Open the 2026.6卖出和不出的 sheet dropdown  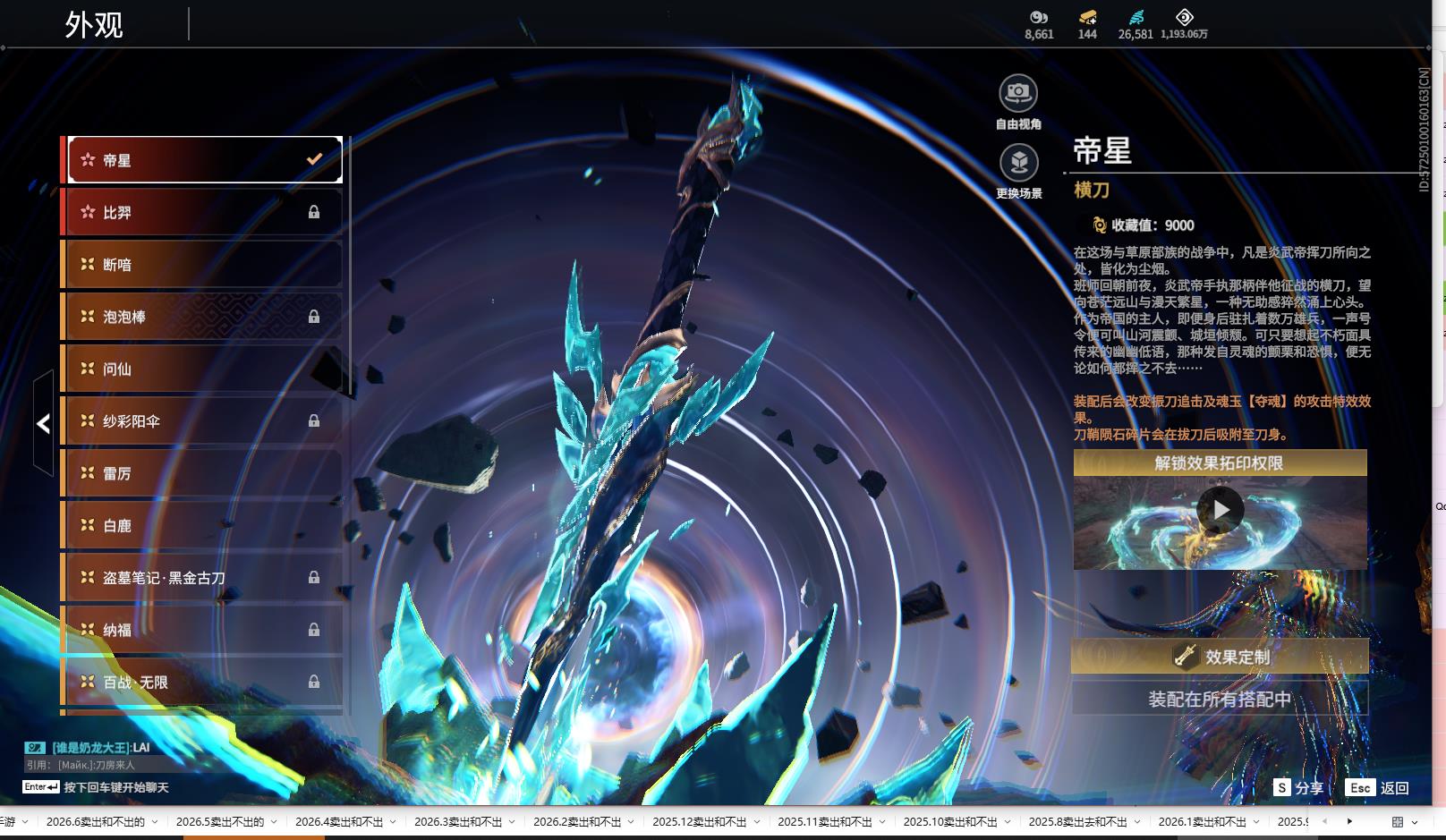155,821
